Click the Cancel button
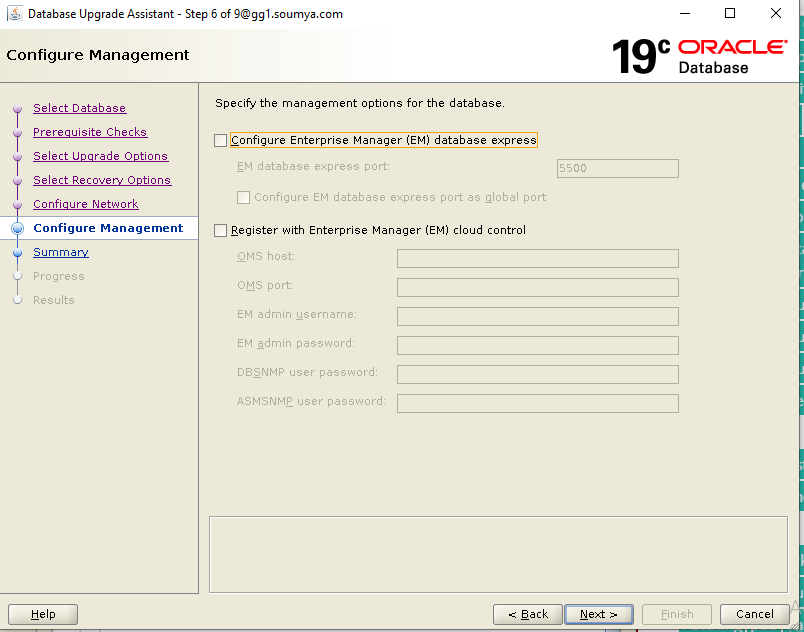Screen dimensions: 804x632 click(x=754, y=614)
